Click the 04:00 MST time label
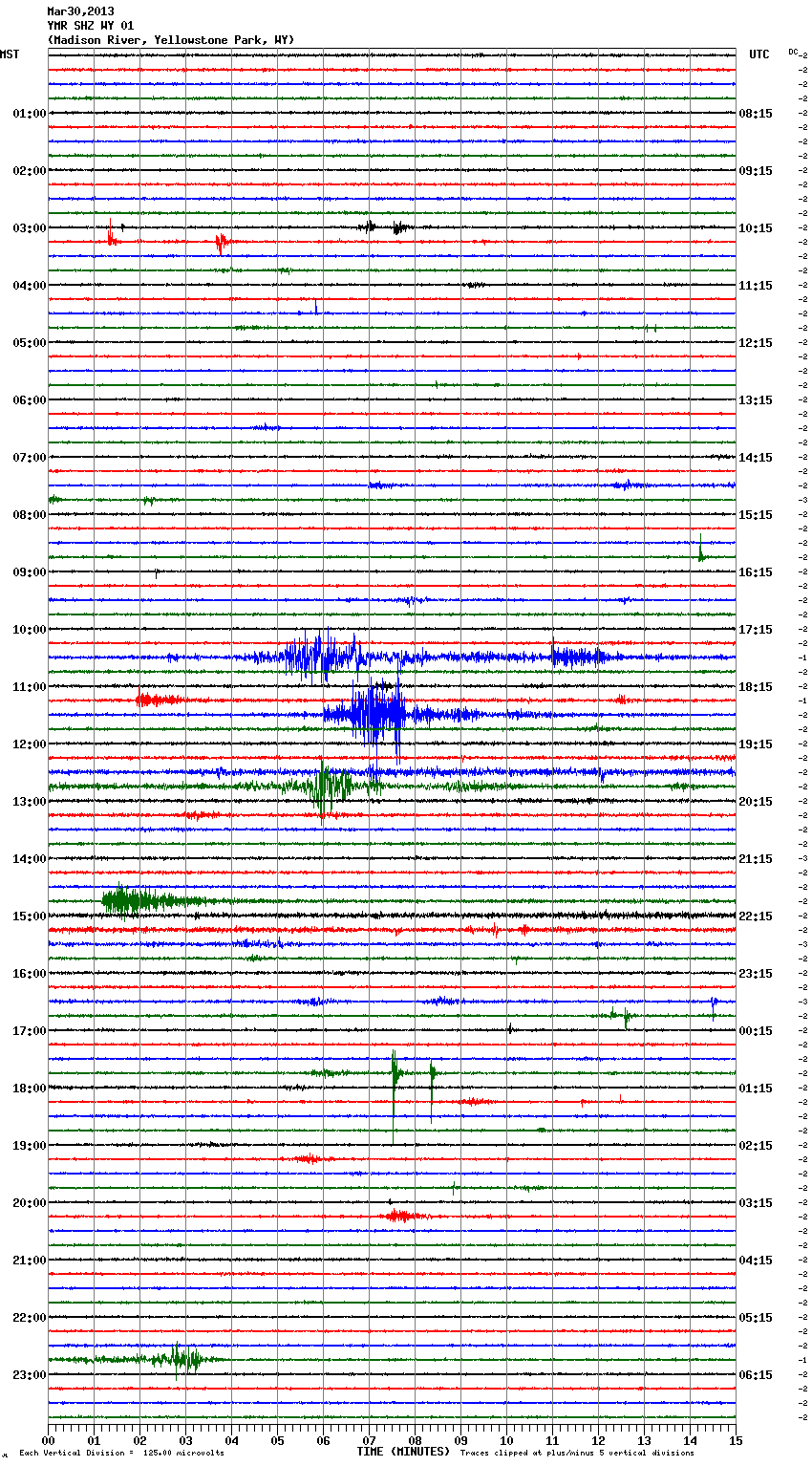The image size is (812, 1466). [30, 286]
